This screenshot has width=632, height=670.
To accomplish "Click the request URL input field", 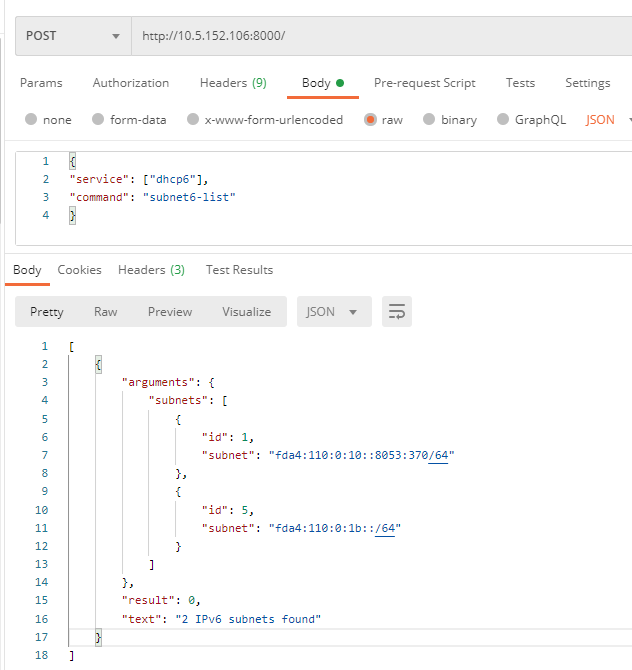I will coord(382,36).
